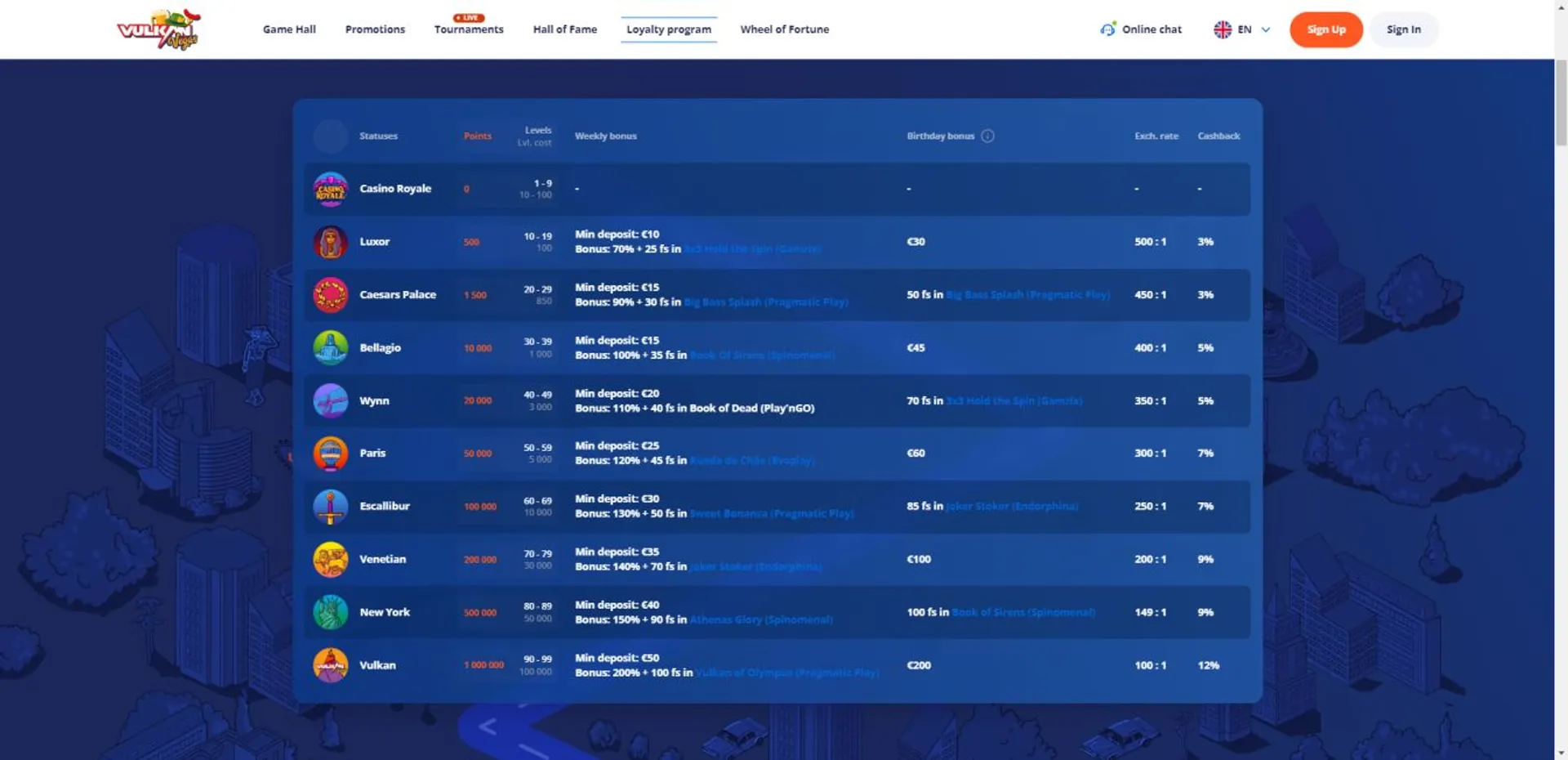1568x760 pixels.
Task: Click the 1 000 000 points value
Action: tap(483, 665)
